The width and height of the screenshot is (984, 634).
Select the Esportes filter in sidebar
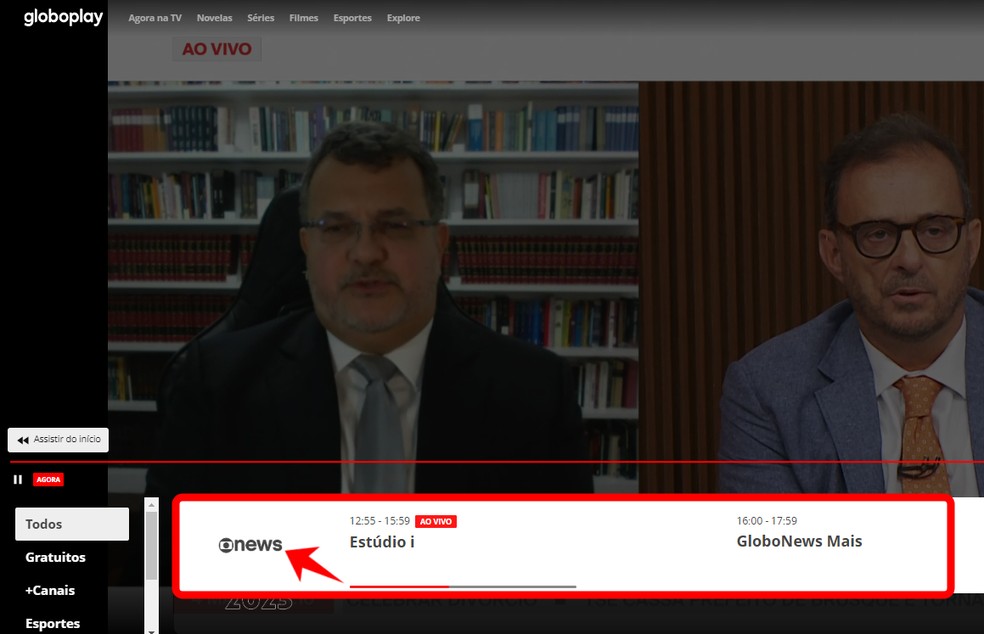(53, 624)
